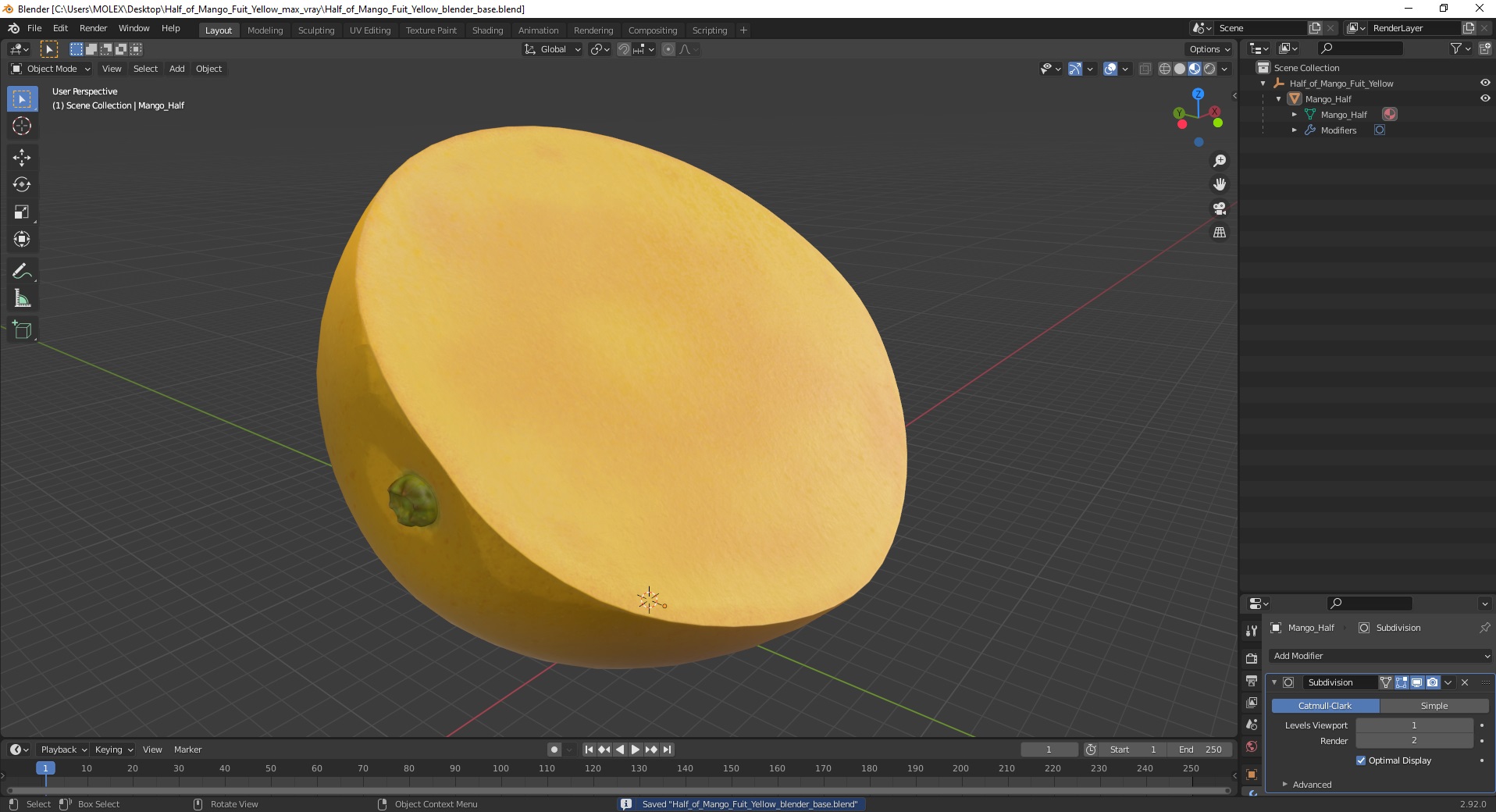This screenshot has height=812, width=1496.
Task: Open the Add Modifier dropdown
Action: 1380,656
